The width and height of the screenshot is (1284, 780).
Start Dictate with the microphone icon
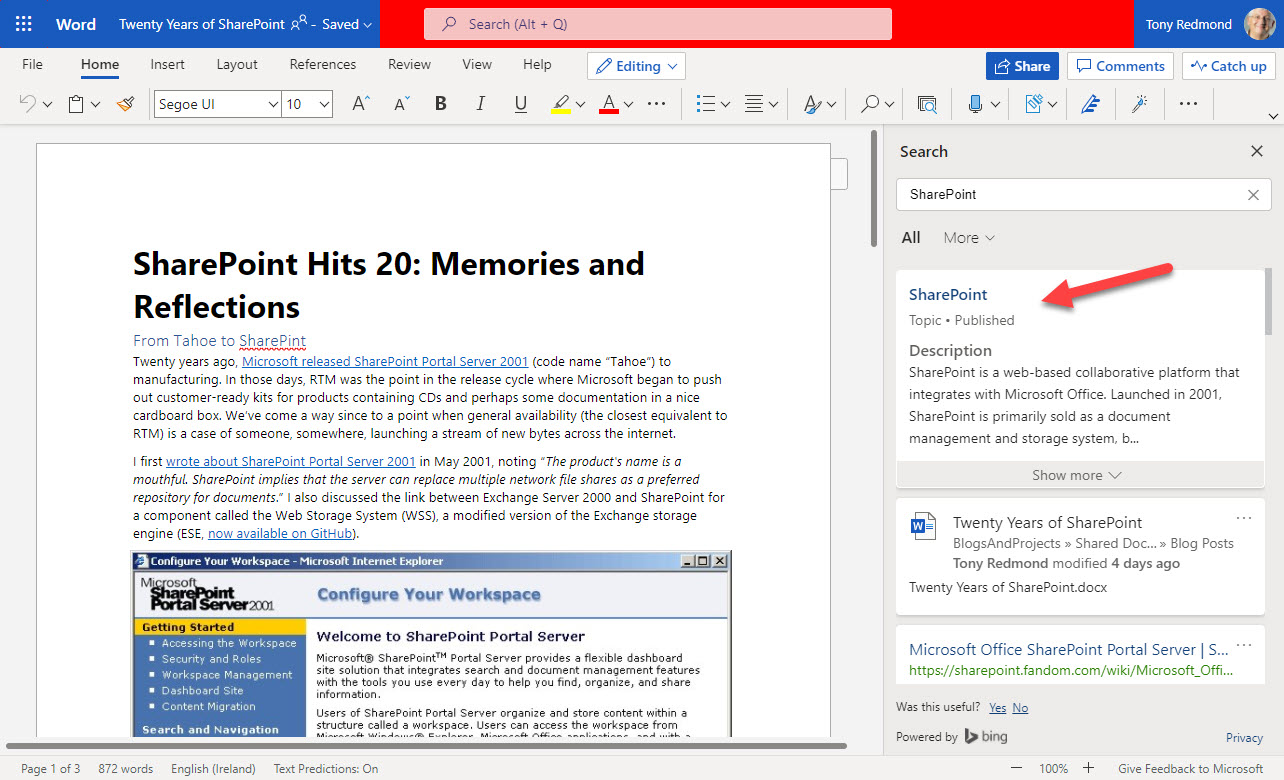point(974,103)
